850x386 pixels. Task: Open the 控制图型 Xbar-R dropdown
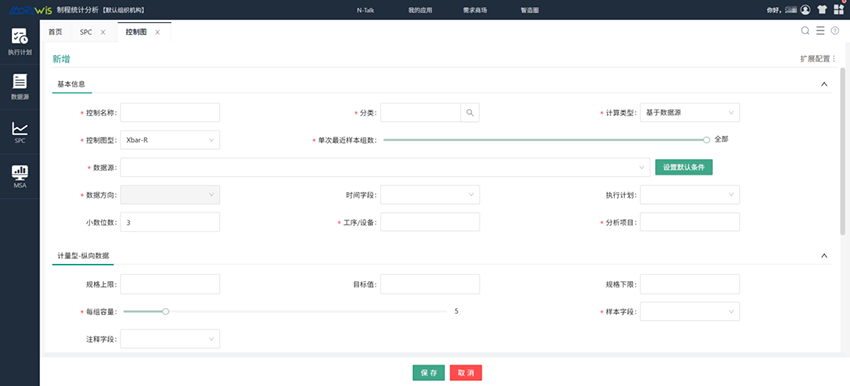tap(170, 140)
